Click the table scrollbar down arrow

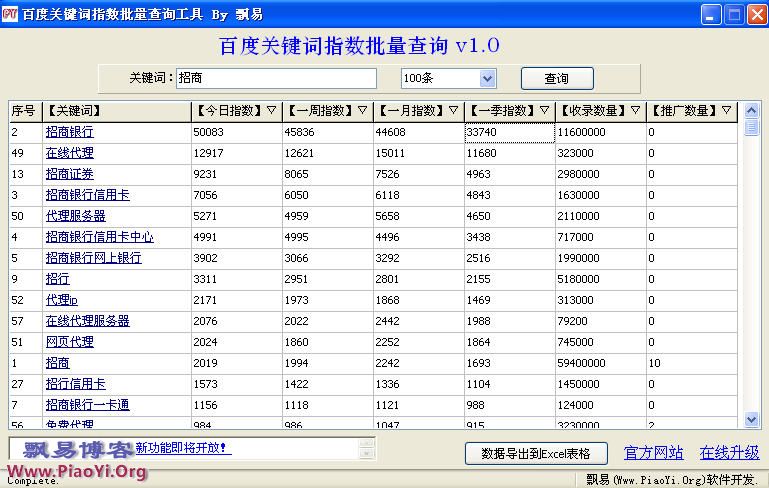(x=752, y=420)
